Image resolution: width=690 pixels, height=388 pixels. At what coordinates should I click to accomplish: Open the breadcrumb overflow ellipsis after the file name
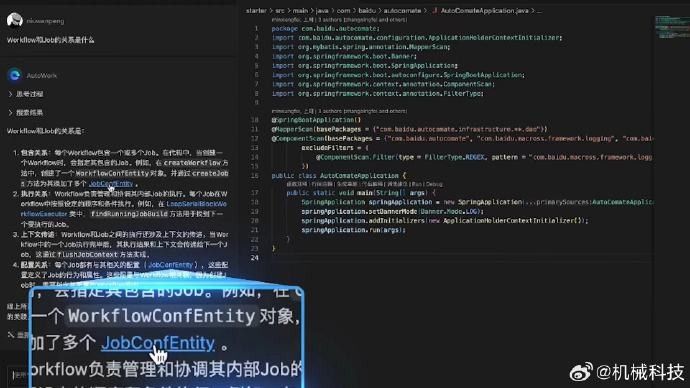click(539, 11)
